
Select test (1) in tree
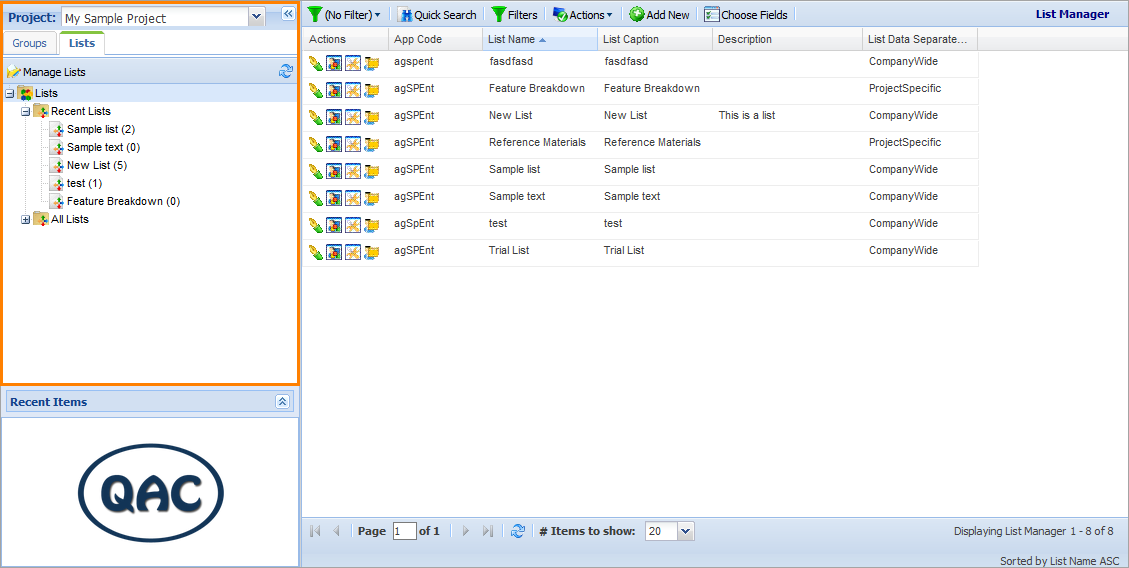(84, 184)
